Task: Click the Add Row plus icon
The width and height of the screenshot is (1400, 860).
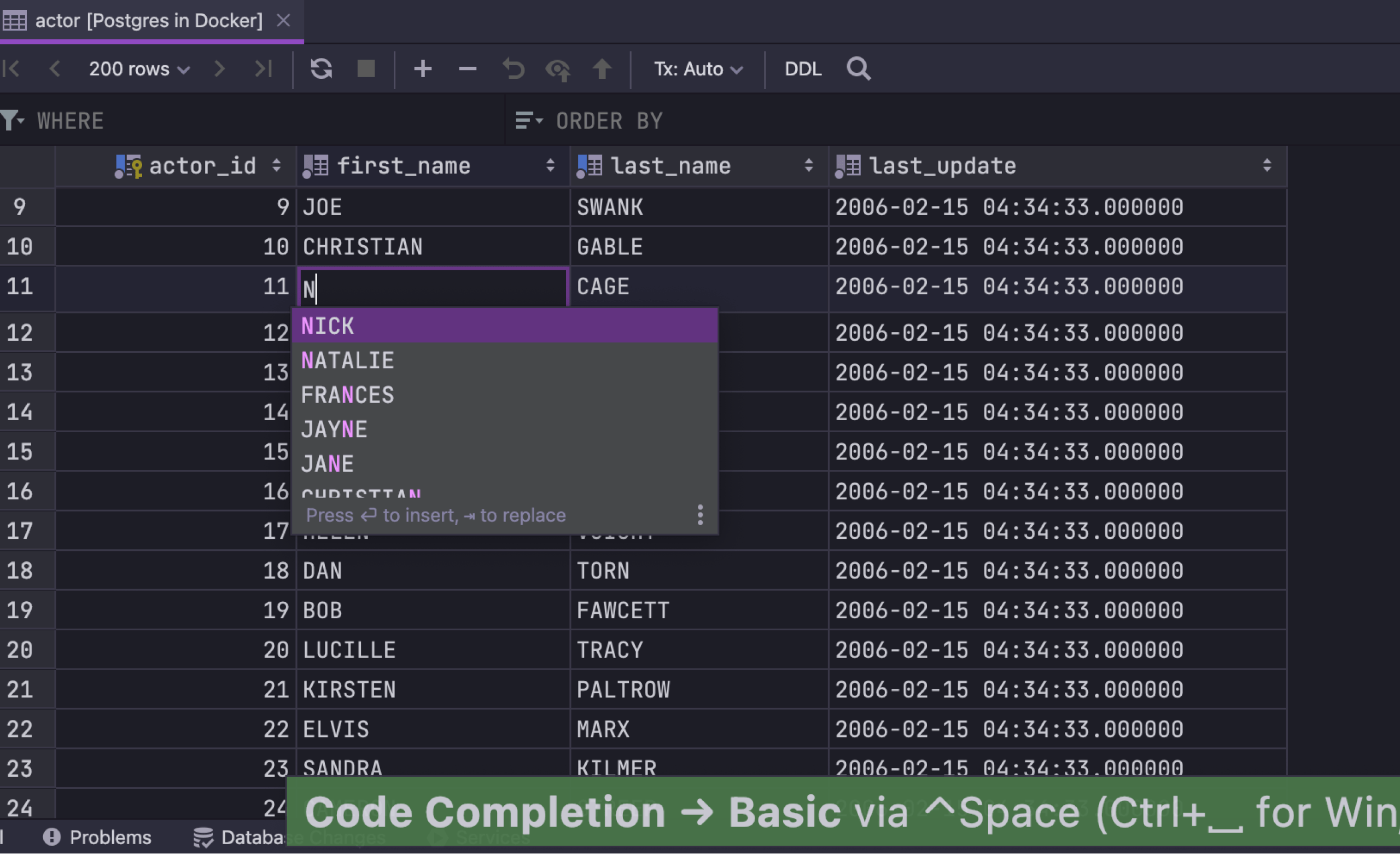Action: tap(422, 69)
